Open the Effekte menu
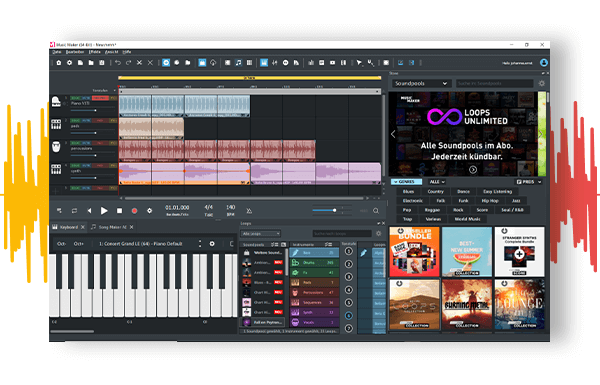The height and width of the screenshot is (385, 600). [x=95, y=52]
